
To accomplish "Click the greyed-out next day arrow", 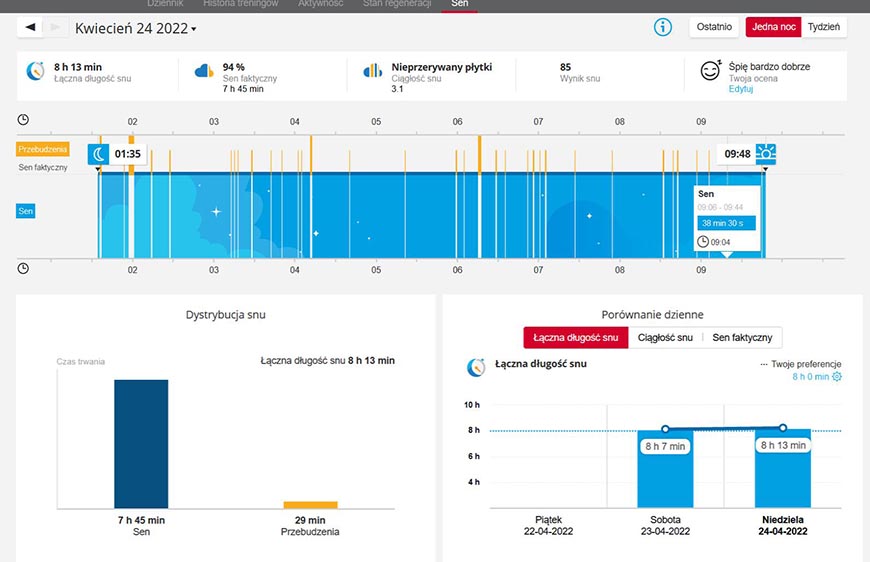I will click(55, 27).
